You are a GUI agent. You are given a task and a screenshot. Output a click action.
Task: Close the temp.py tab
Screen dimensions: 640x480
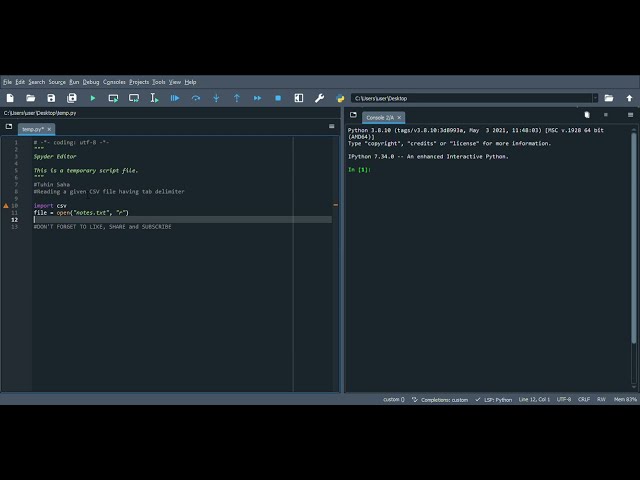[49, 129]
